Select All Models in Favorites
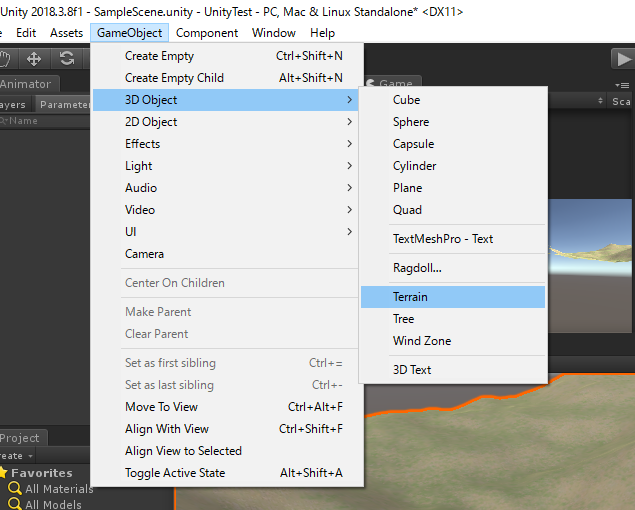Screen dimensions: 635x510 [x=53, y=504]
